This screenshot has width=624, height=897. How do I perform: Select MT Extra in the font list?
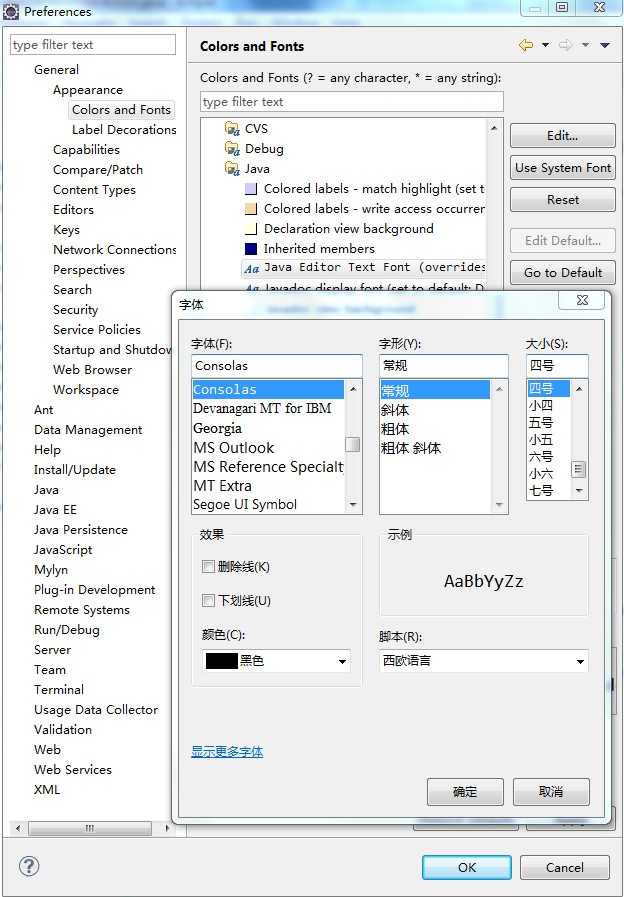click(x=222, y=486)
